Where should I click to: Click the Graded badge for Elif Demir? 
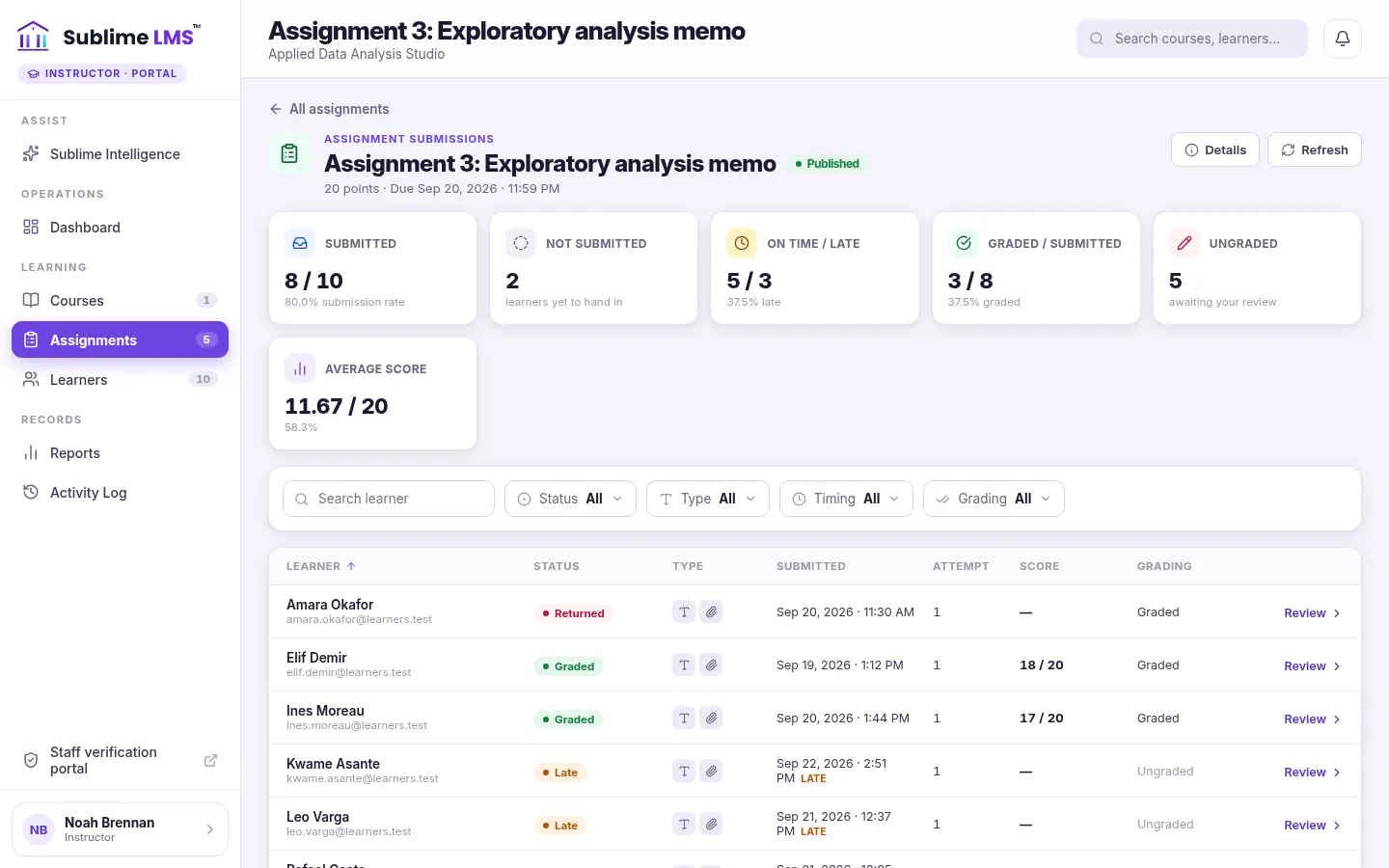(x=568, y=666)
